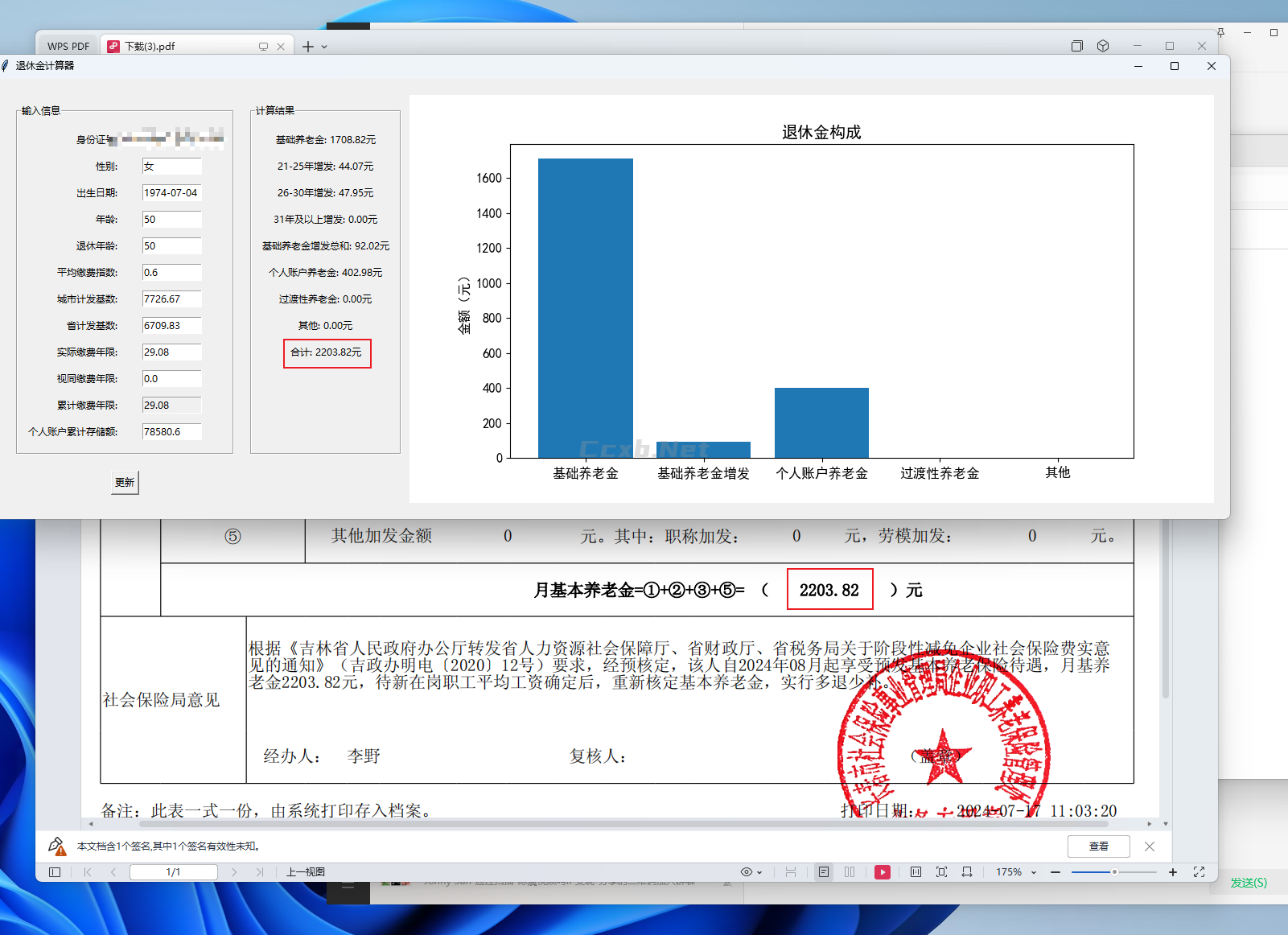Go to first page icon
The height and width of the screenshot is (935, 1288).
88,872
